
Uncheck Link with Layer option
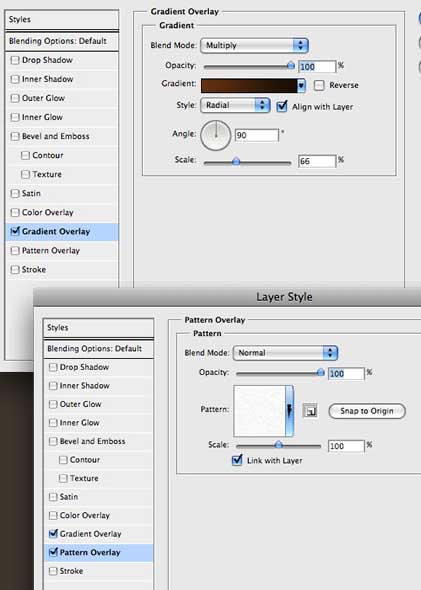pos(237,460)
